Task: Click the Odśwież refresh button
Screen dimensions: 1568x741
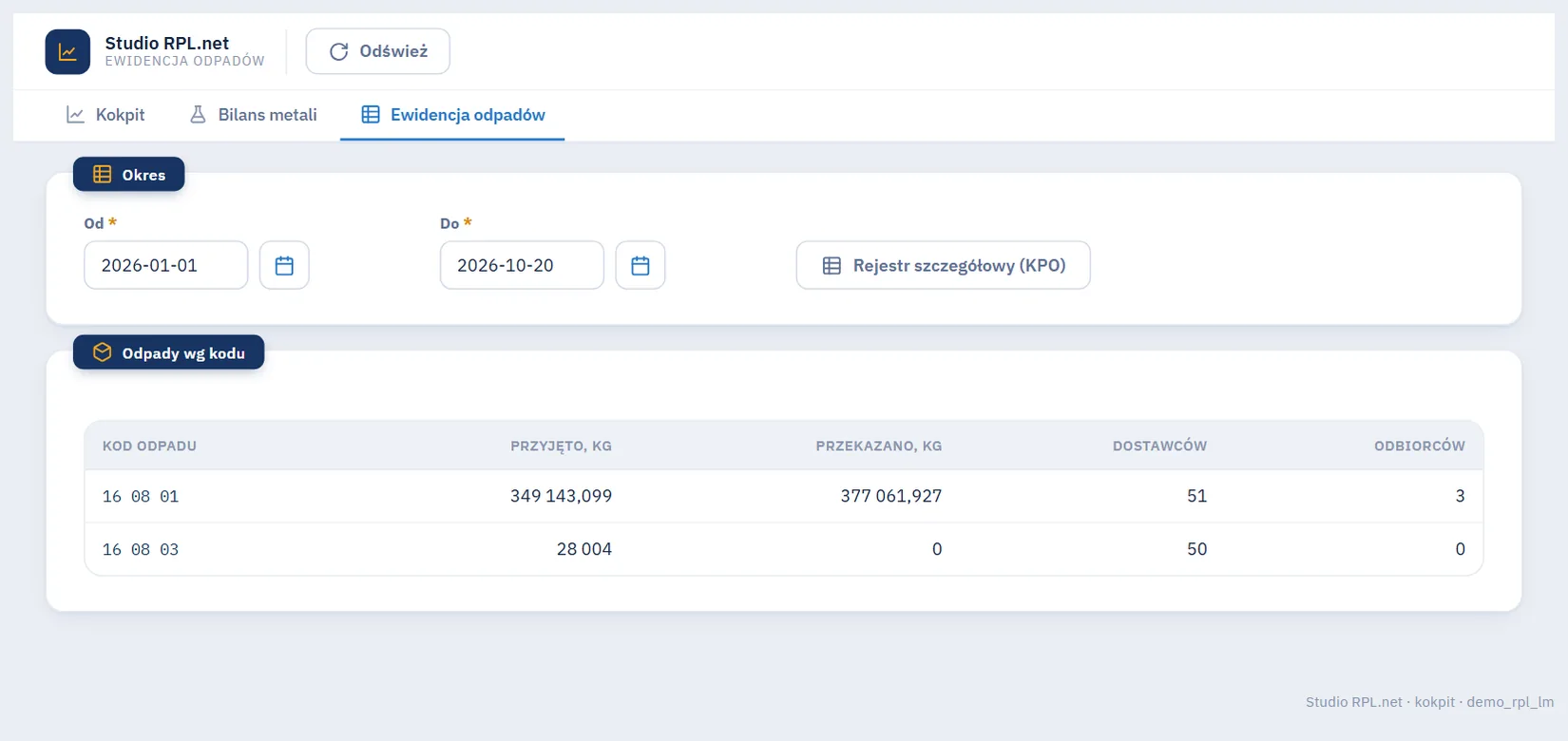Action: (x=378, y=51)
